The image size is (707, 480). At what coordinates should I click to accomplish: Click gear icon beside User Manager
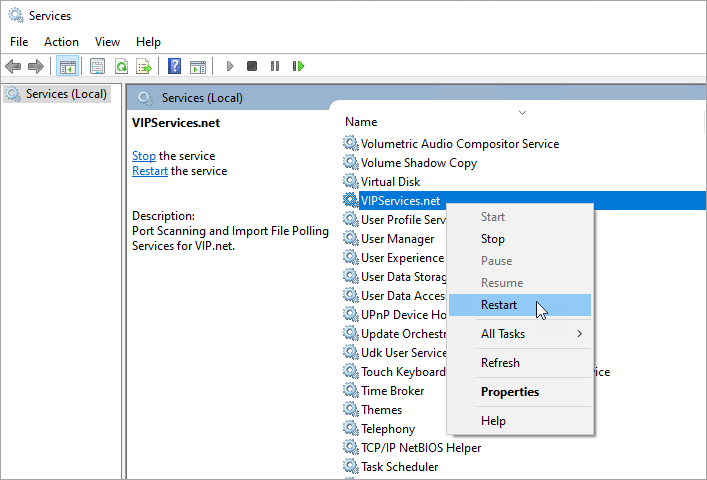tap(350, 238)
